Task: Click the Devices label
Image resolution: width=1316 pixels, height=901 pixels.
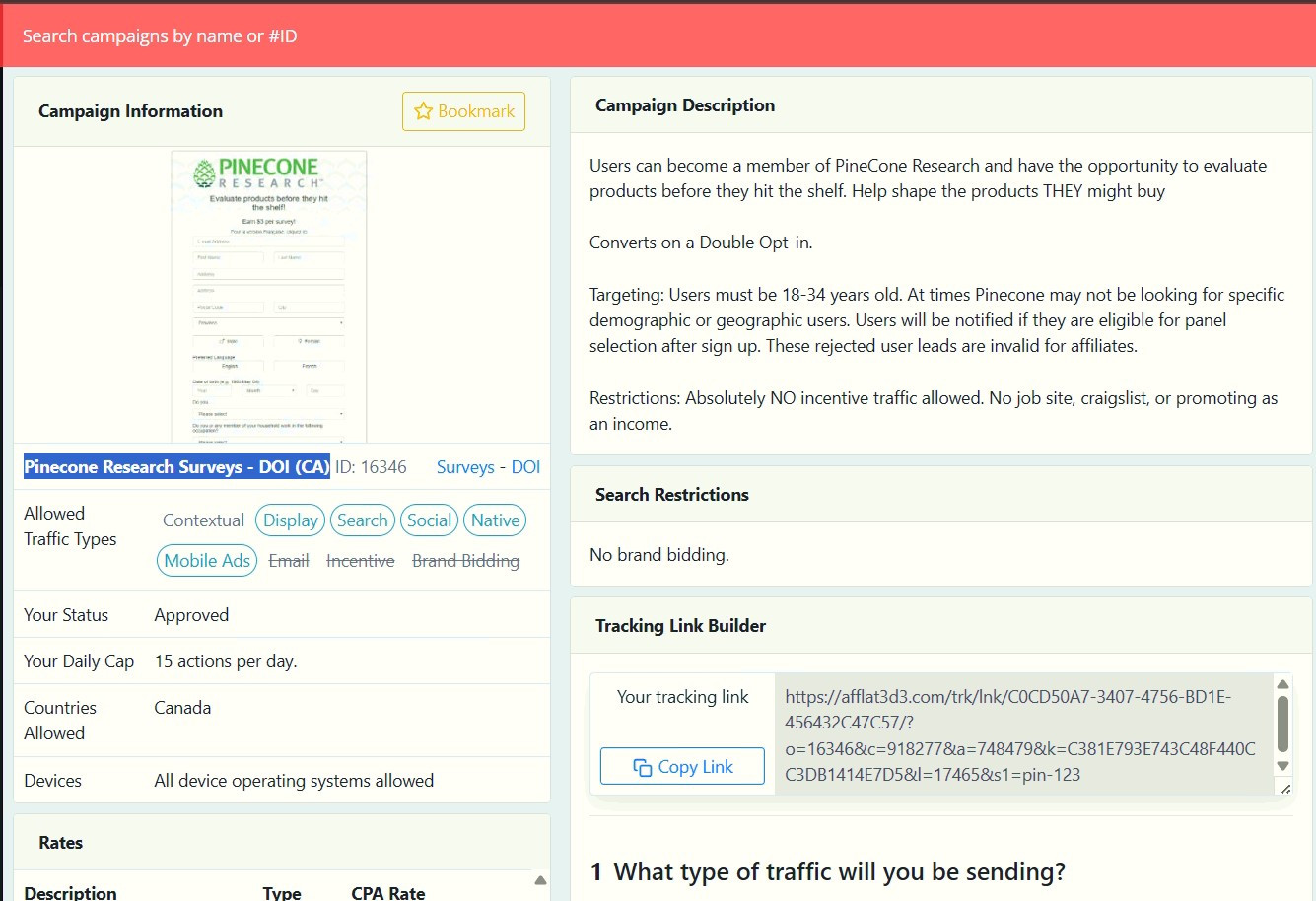Action: [52, 781]
